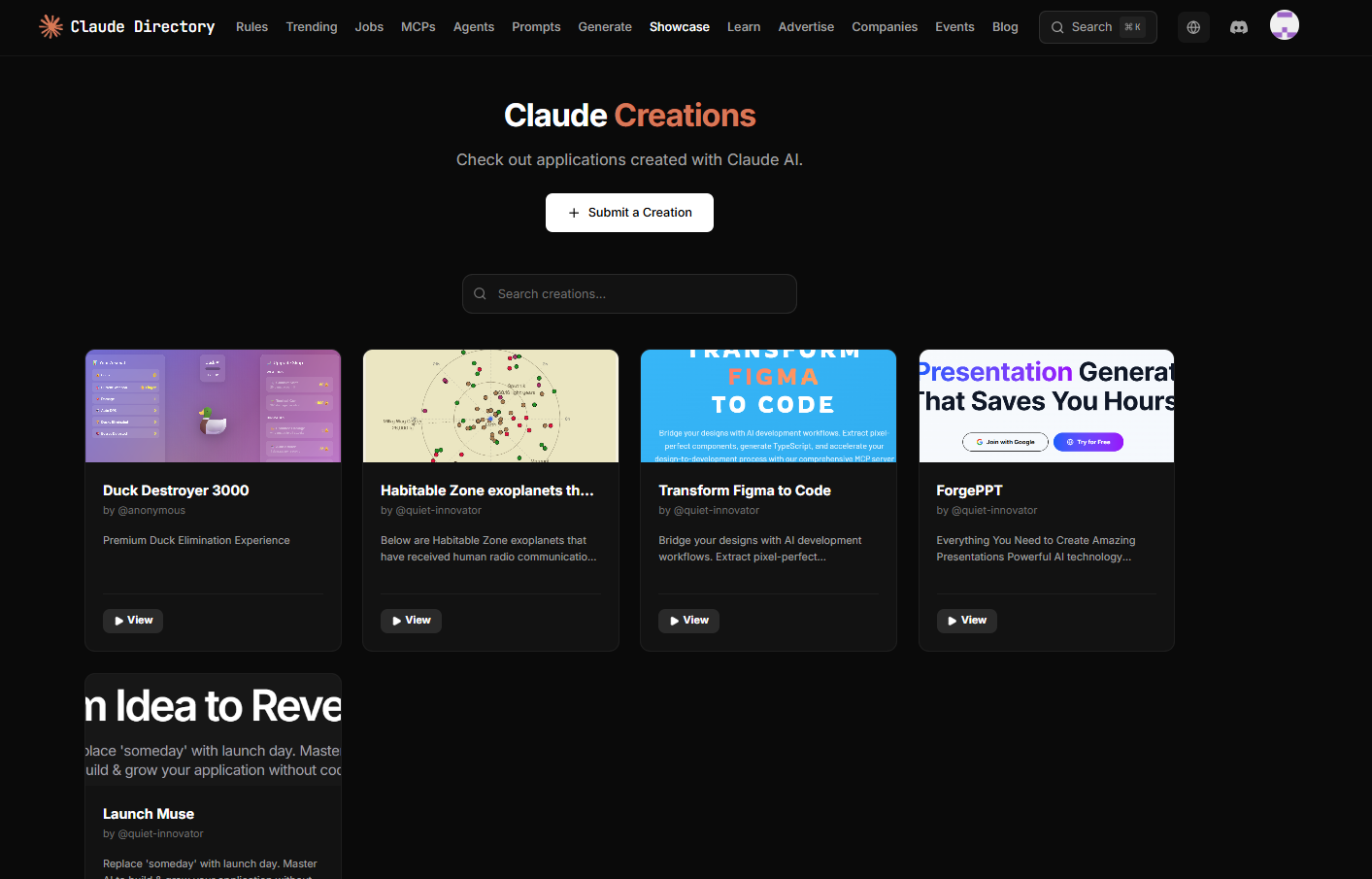Click the author under ForgePPT
The image size is (1372, 879).
point(987,510)
